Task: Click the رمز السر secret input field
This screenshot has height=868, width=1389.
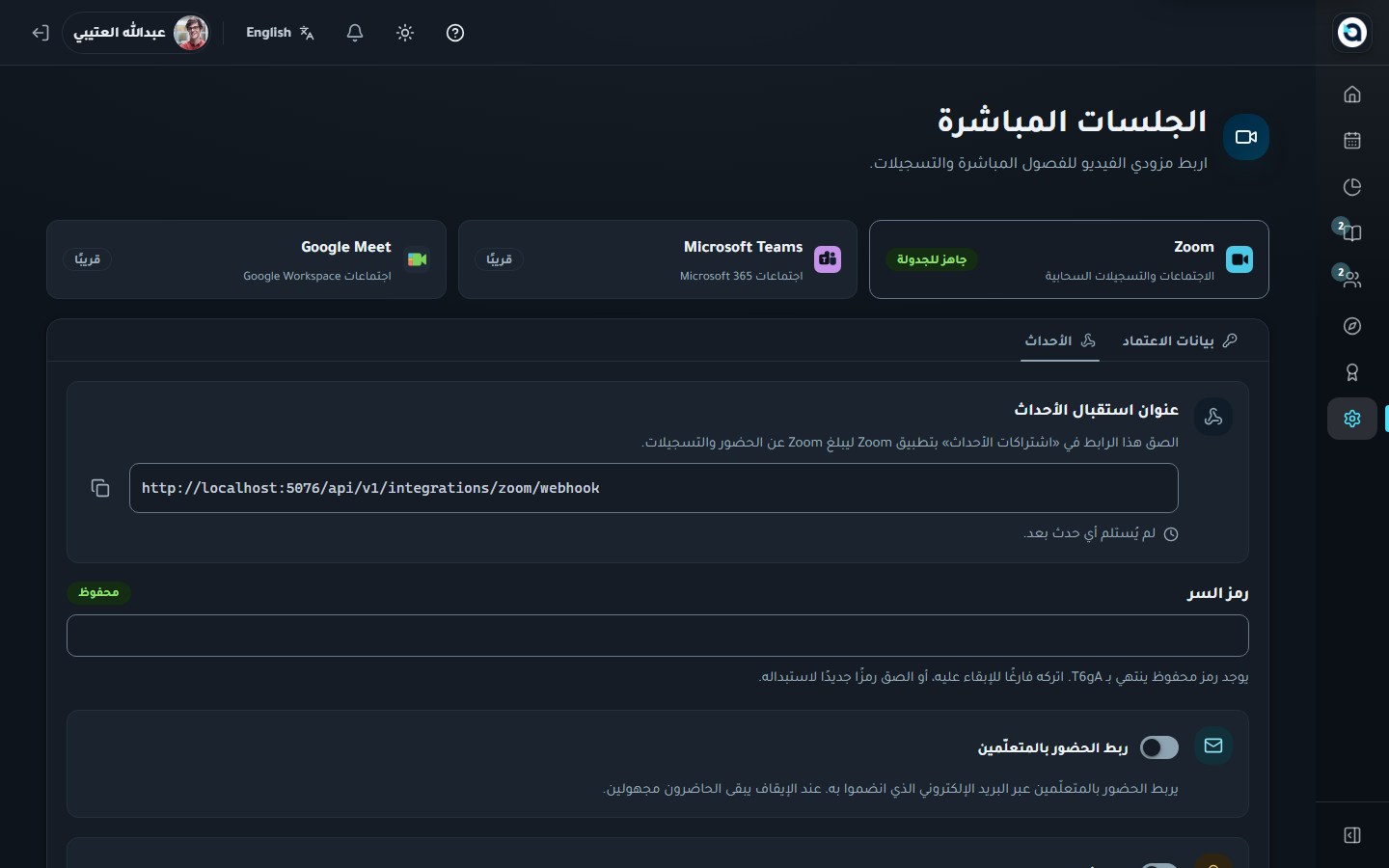Action: point(658,636)
